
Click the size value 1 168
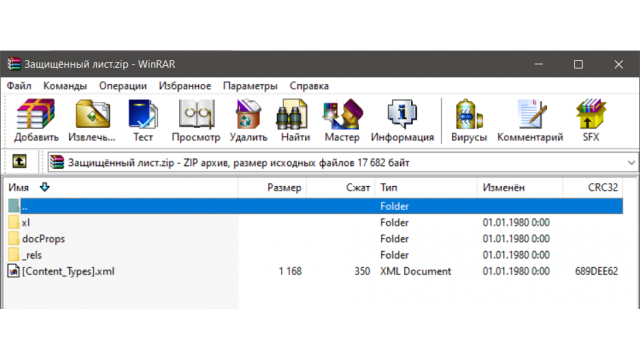click(290, 271)
